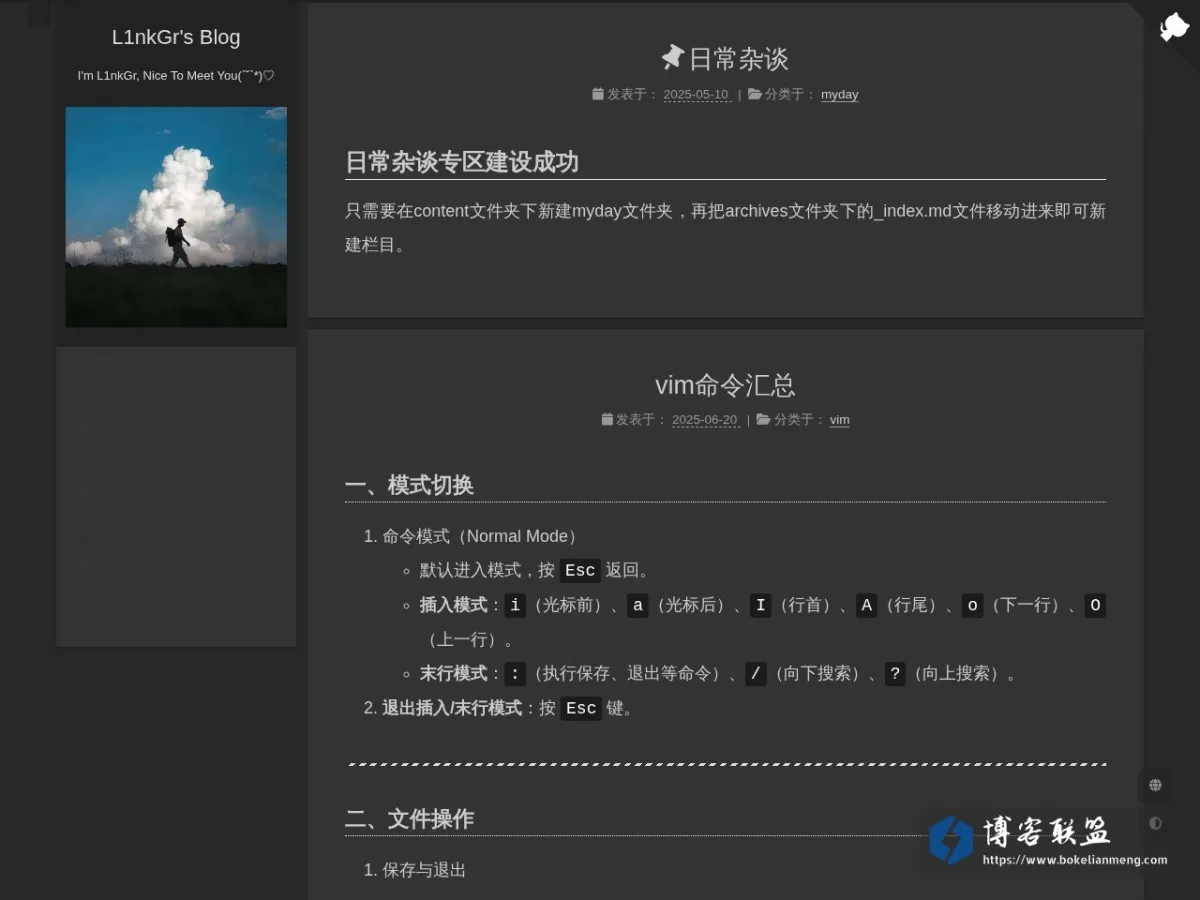Click the slash code chip (向下搜索)
Screen dimensions: 1200x900
(756, 674)
